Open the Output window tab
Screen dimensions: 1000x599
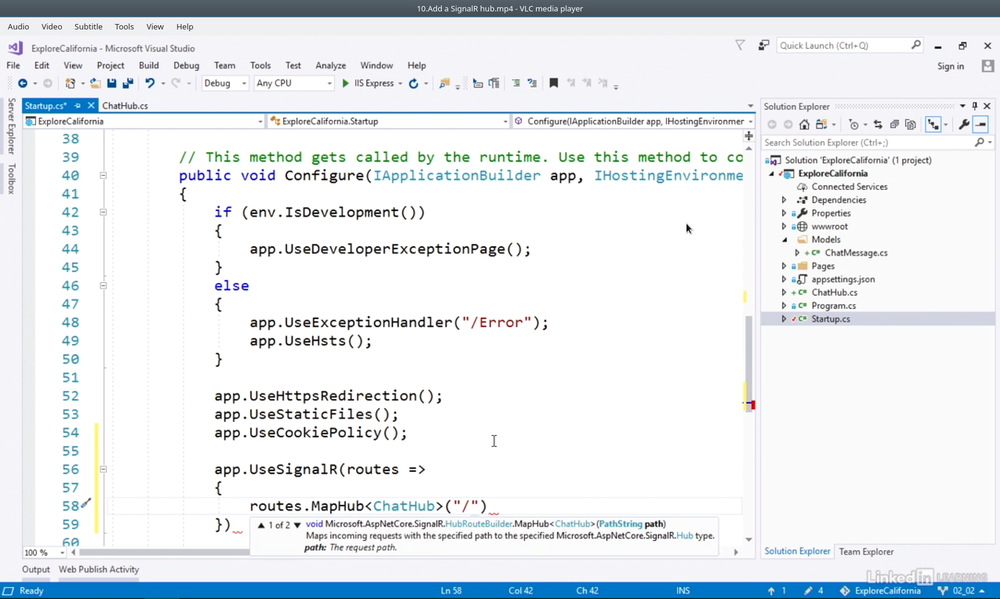click(36, 570)
